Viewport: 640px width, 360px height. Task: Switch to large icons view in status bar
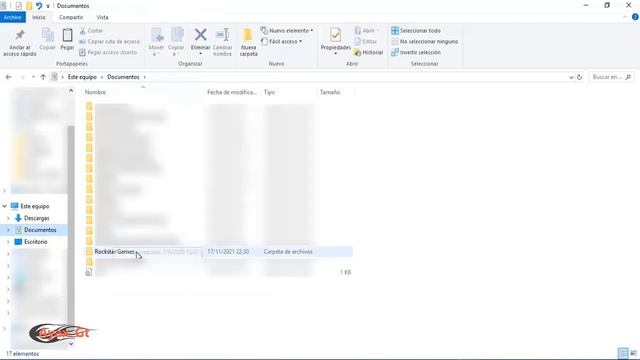633,353
